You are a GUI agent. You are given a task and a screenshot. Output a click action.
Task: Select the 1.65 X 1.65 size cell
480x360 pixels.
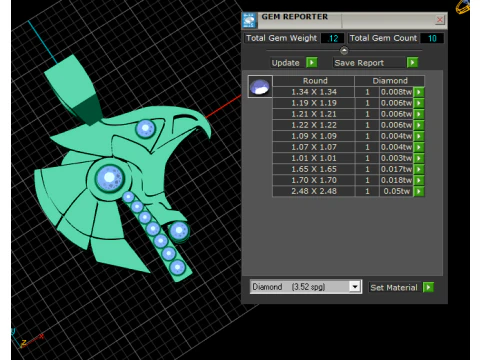(314, 169)
